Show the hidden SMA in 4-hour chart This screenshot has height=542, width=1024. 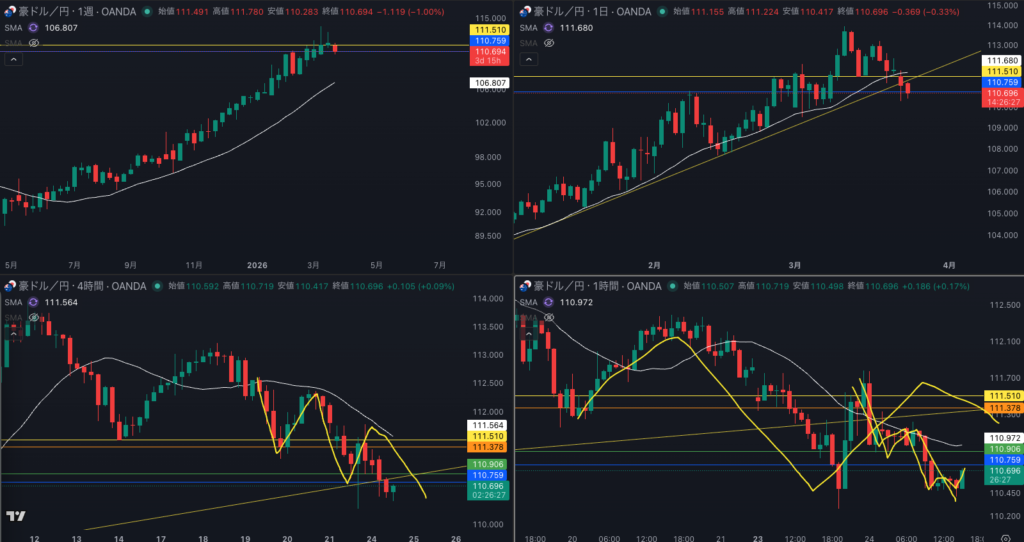pos(33,317)
